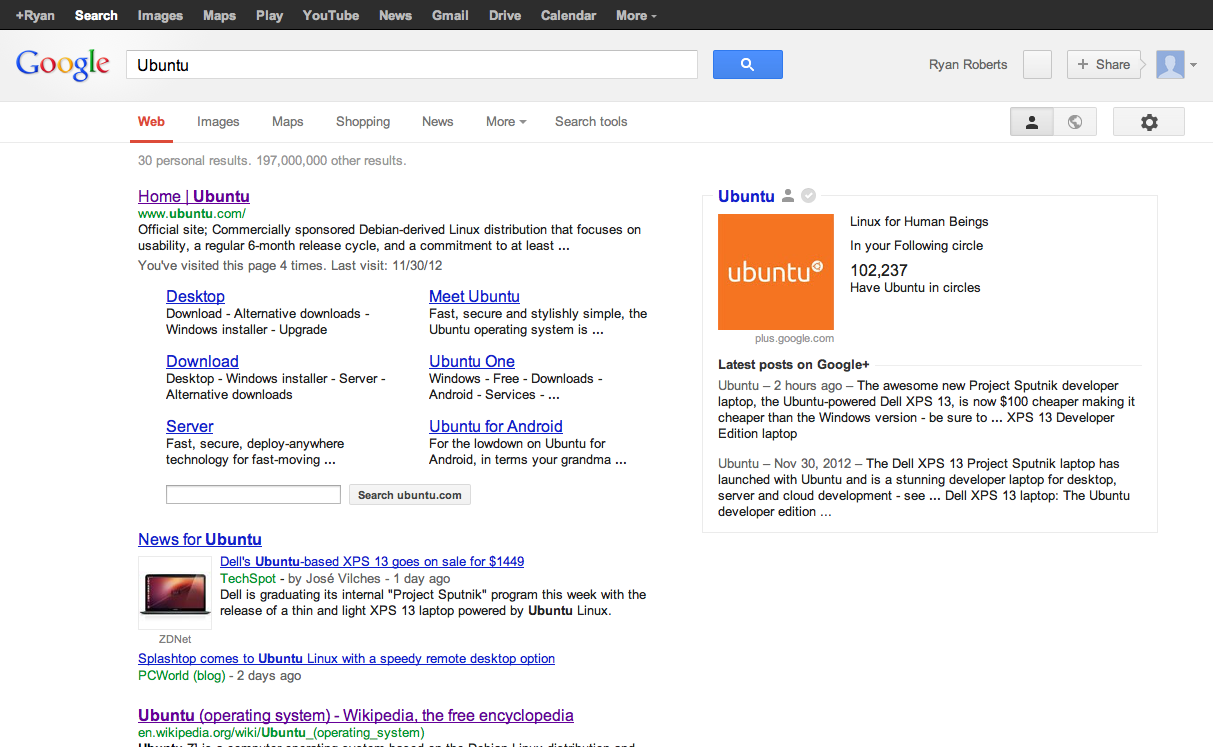Open the Dell XPS laptop news thumbnail
The height and width of the screenshot is (747, 1213).
tap(175, 594)
